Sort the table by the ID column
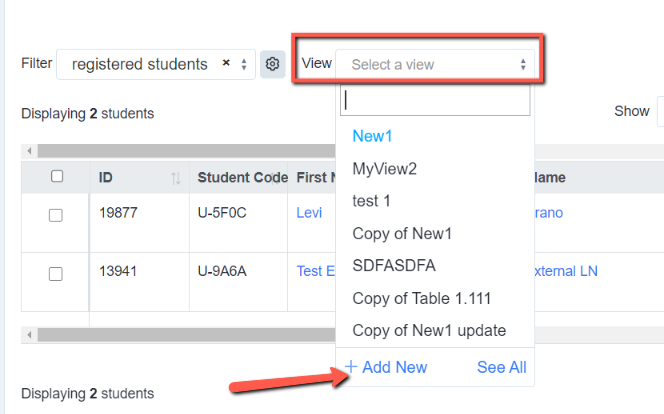 tap(176, 178)
